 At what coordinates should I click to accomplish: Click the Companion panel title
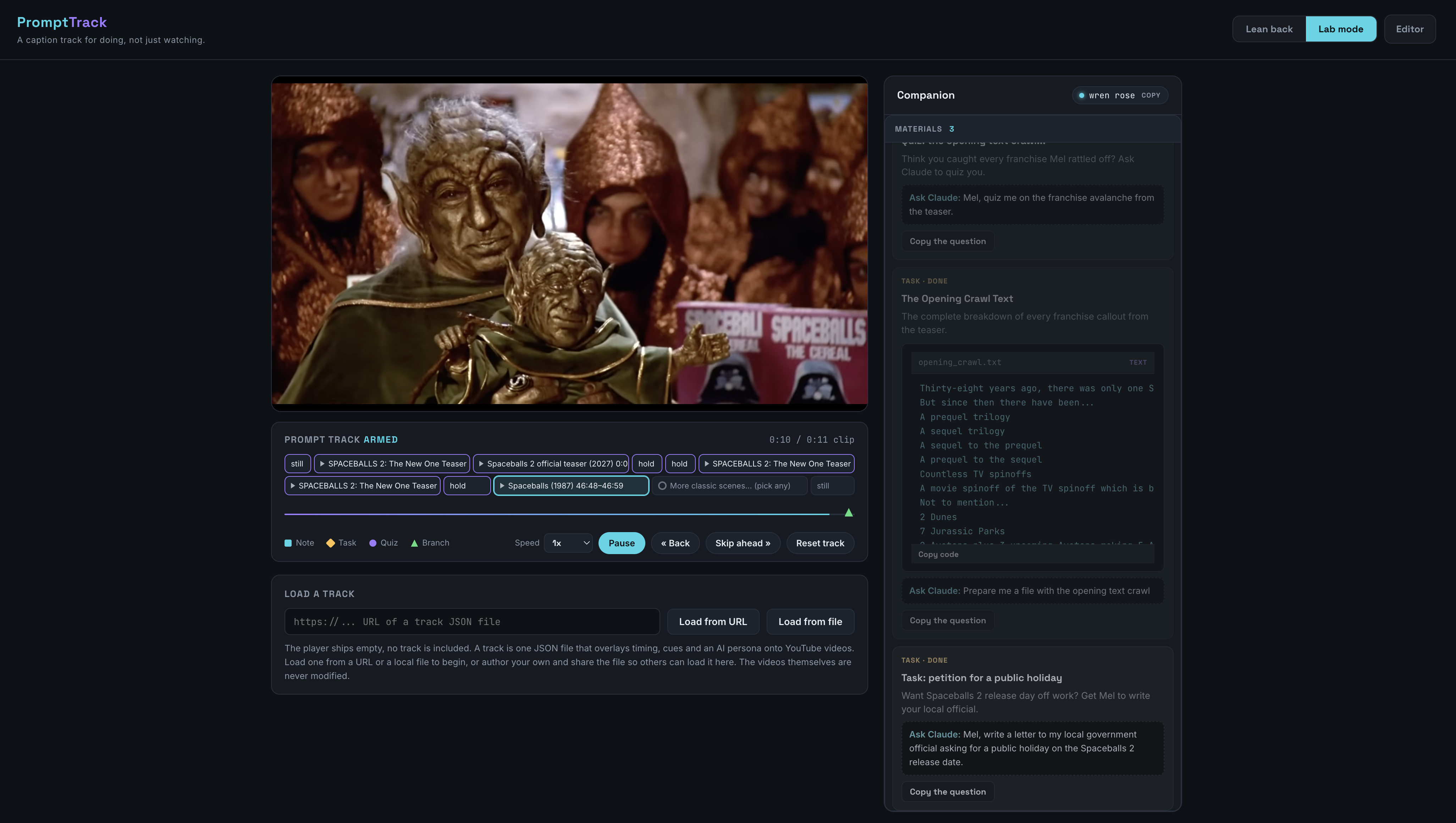click(x=925, y=95)
